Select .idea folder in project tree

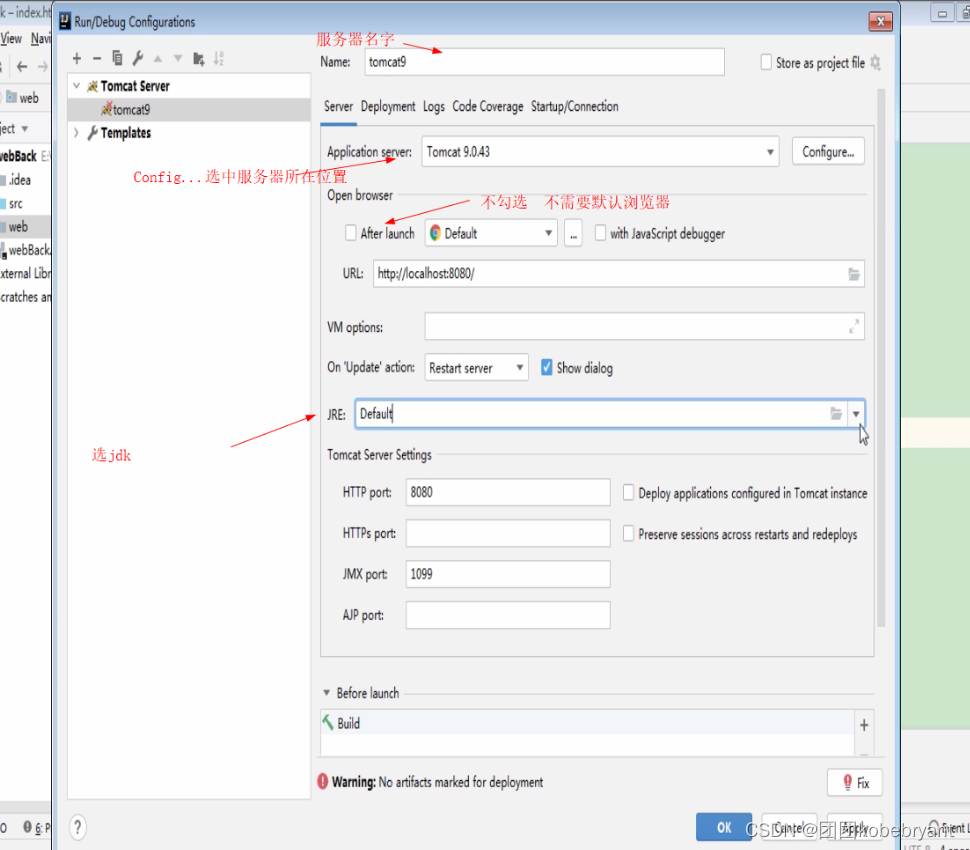click(x=20, y=180)
